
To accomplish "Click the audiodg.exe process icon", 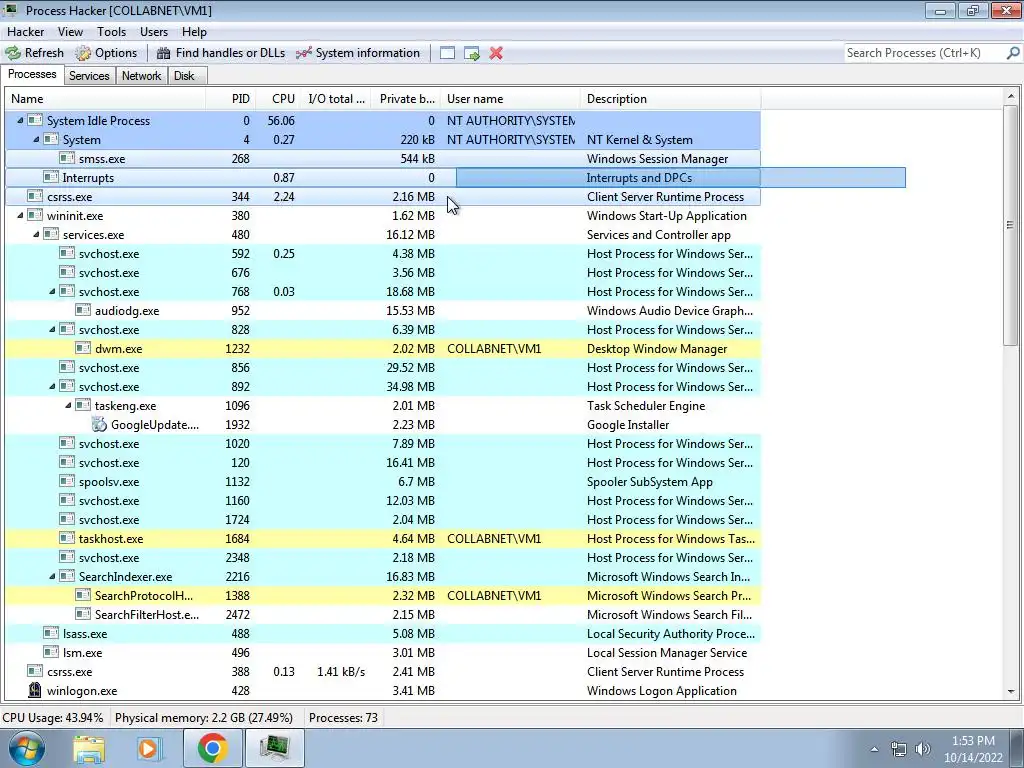I will (x=83, y=310).
